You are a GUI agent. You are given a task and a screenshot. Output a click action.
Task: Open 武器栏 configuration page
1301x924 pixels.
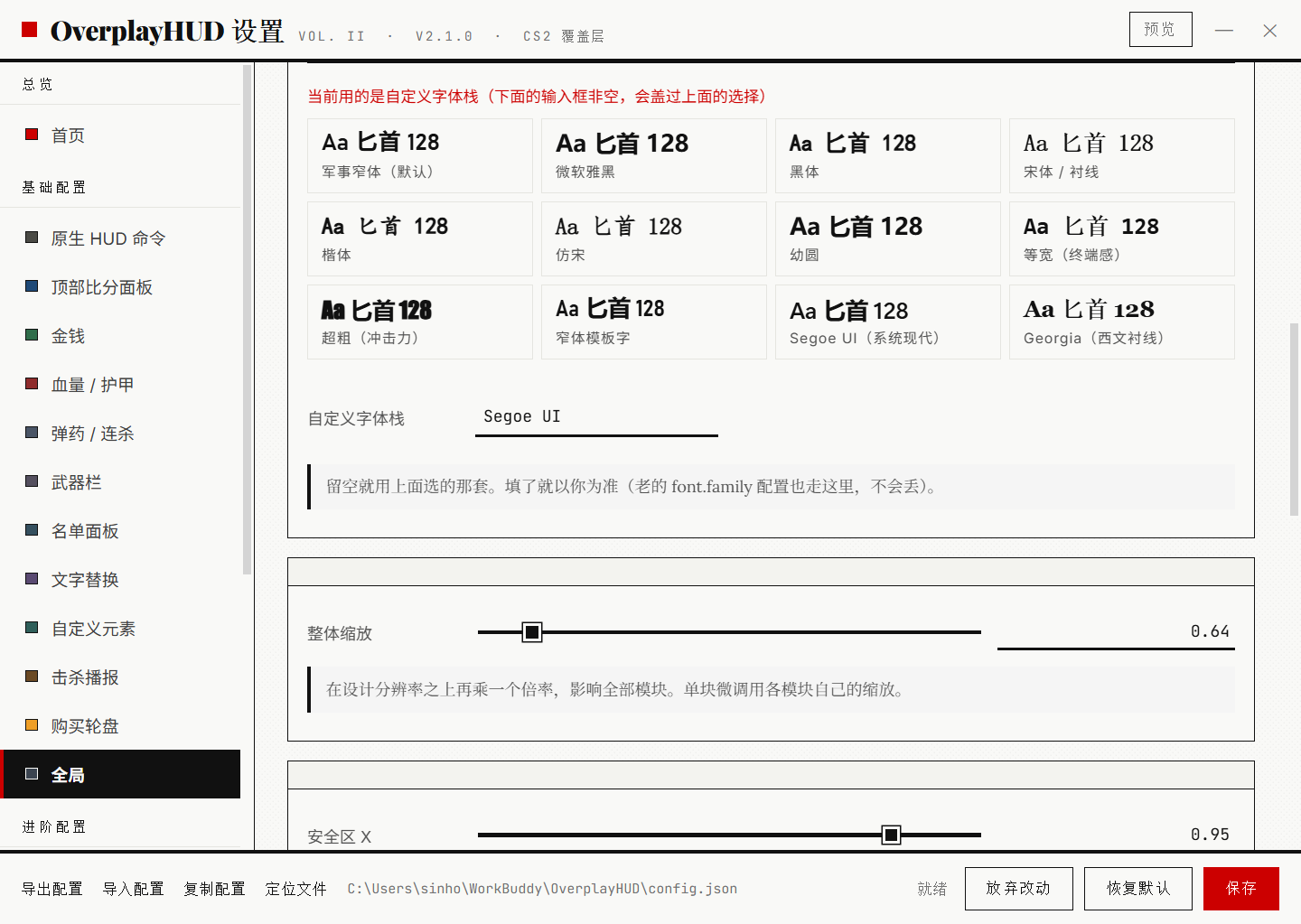(x=121, y=482)
